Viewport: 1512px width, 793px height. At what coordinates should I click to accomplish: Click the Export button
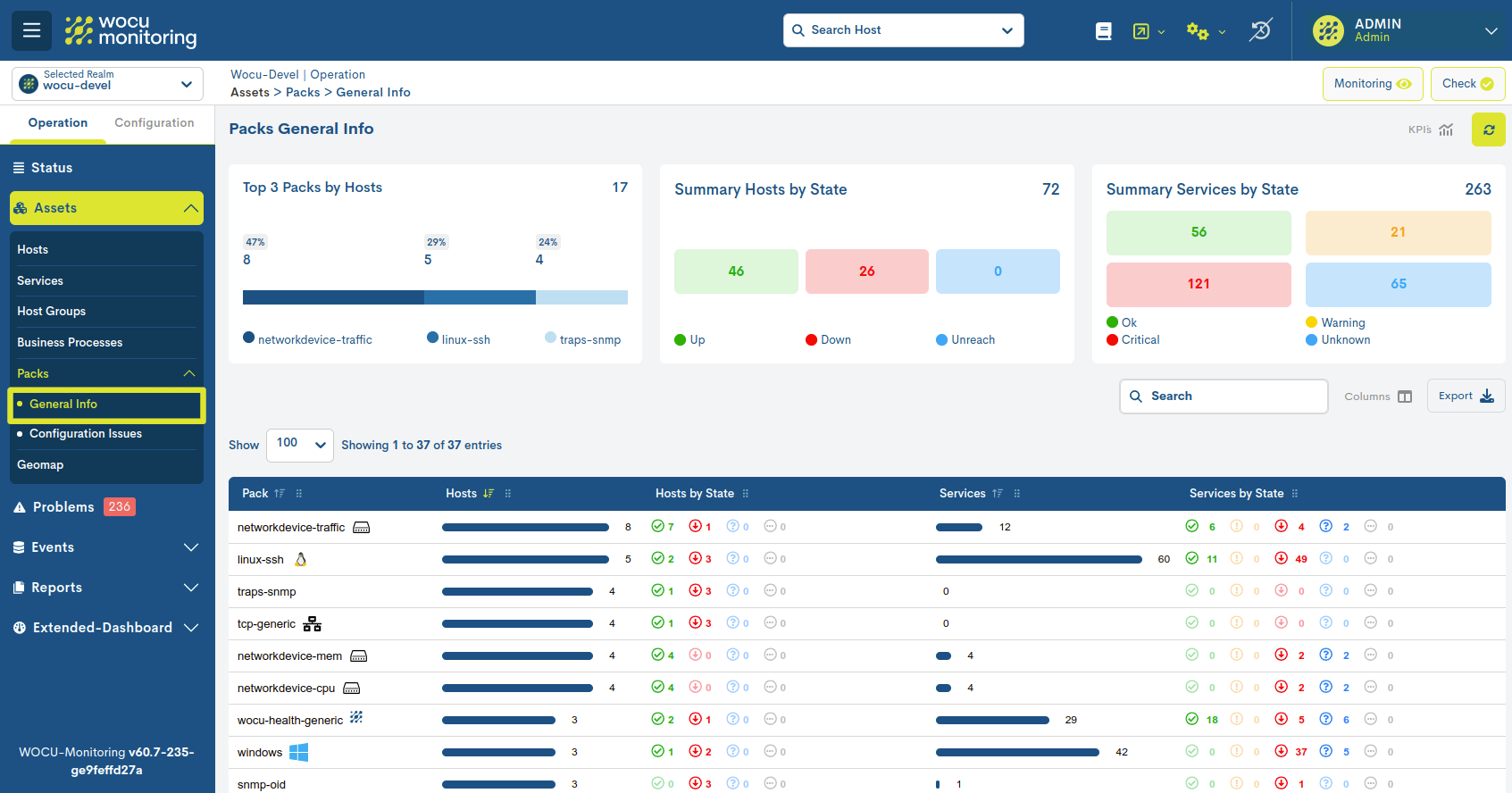1466,396
